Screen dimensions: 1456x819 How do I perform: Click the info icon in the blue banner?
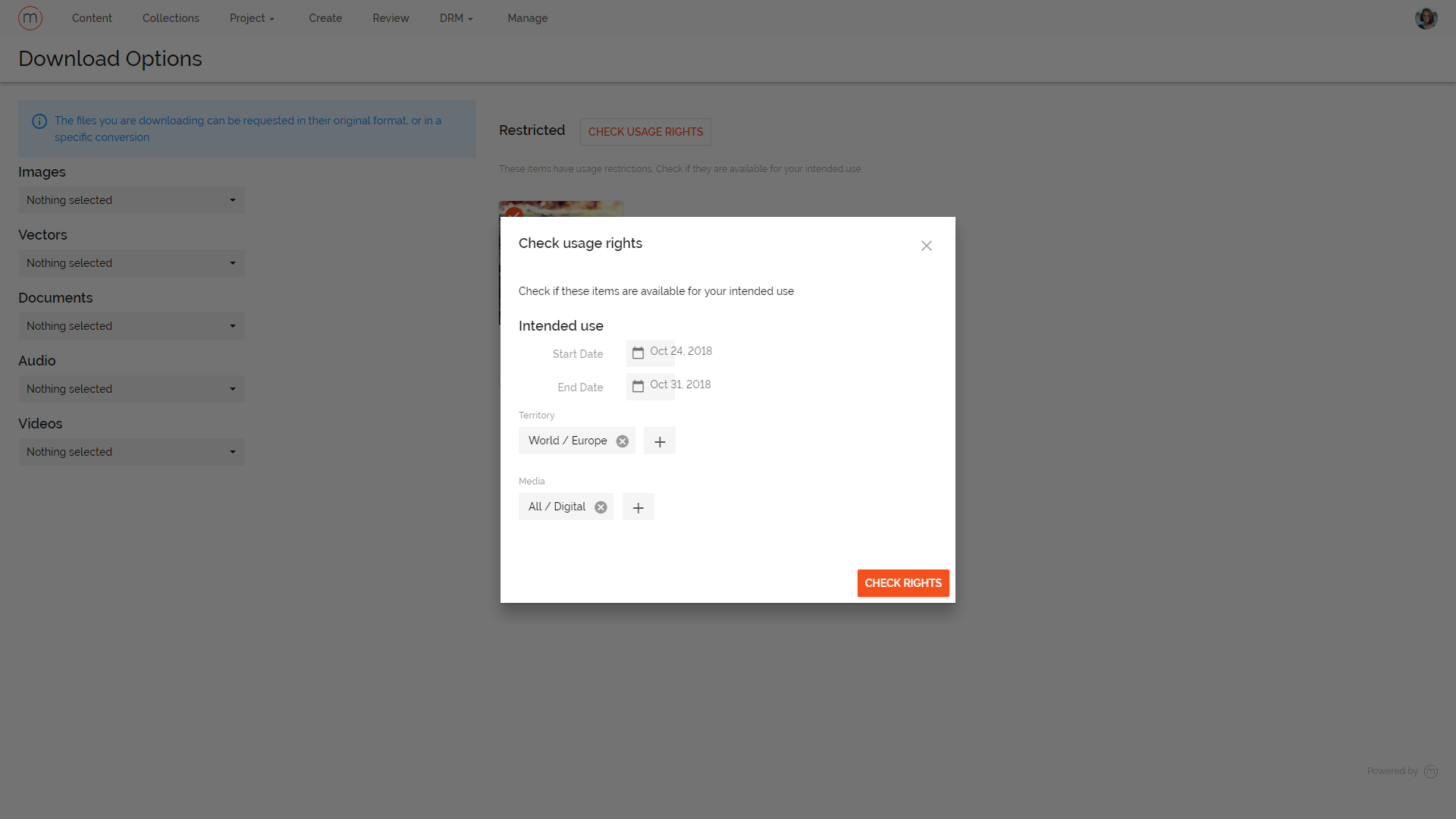coord(39,121)
